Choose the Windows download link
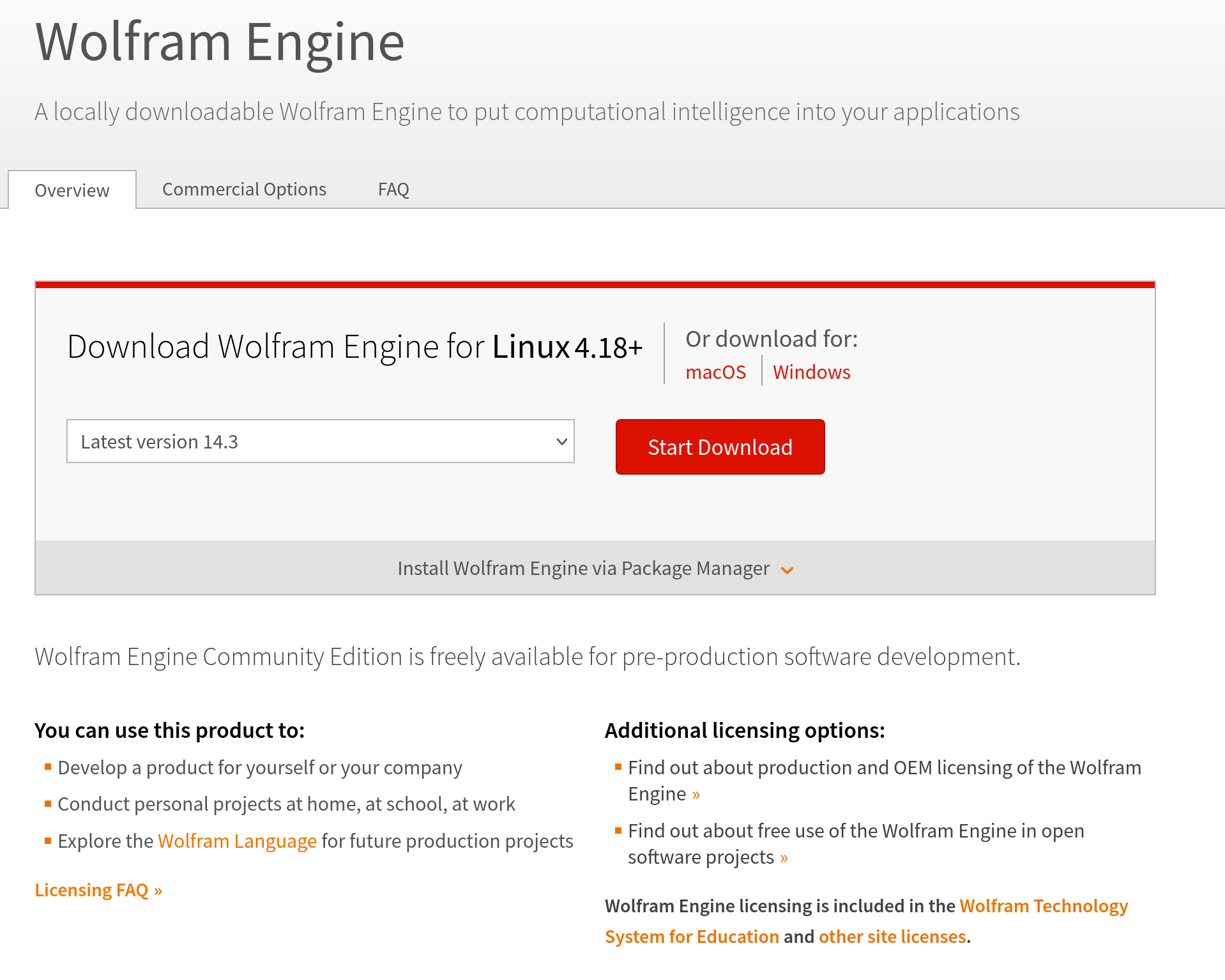 [812, 372]
